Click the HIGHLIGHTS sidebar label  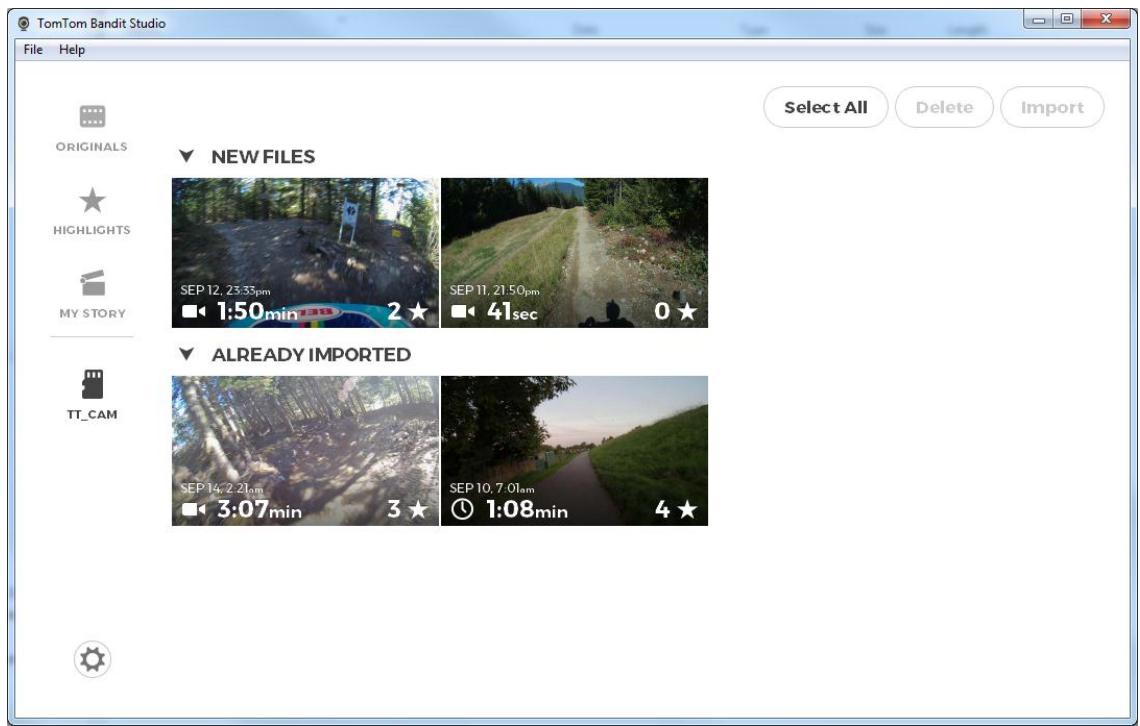(92, 230)
